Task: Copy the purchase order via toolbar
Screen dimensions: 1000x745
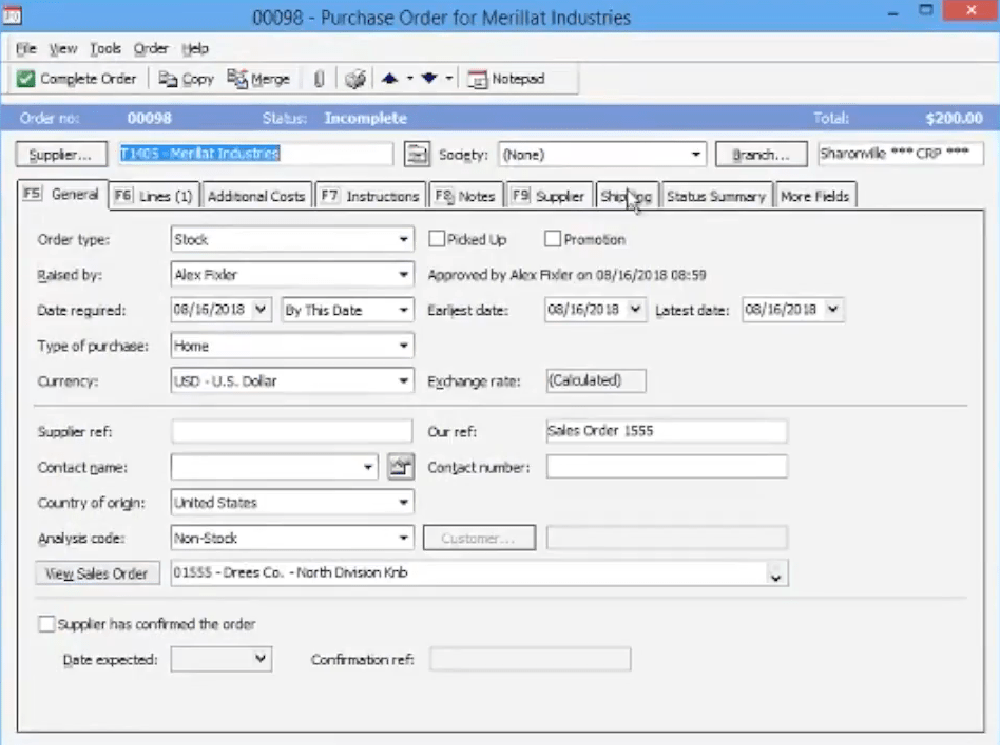Action: 186,79
